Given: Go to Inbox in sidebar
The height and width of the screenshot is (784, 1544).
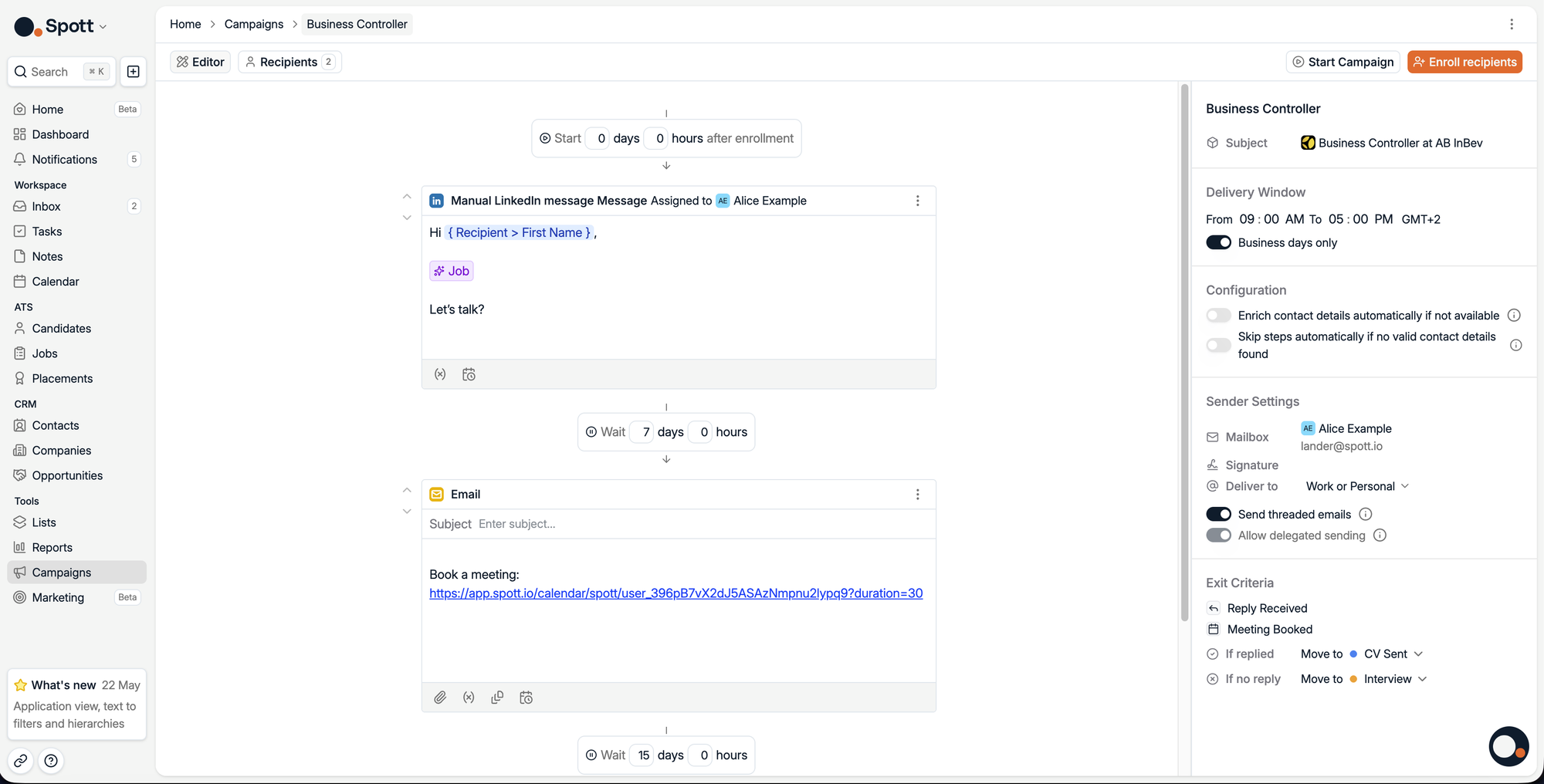Looking at the screenshot, I should tap(76, 206).
